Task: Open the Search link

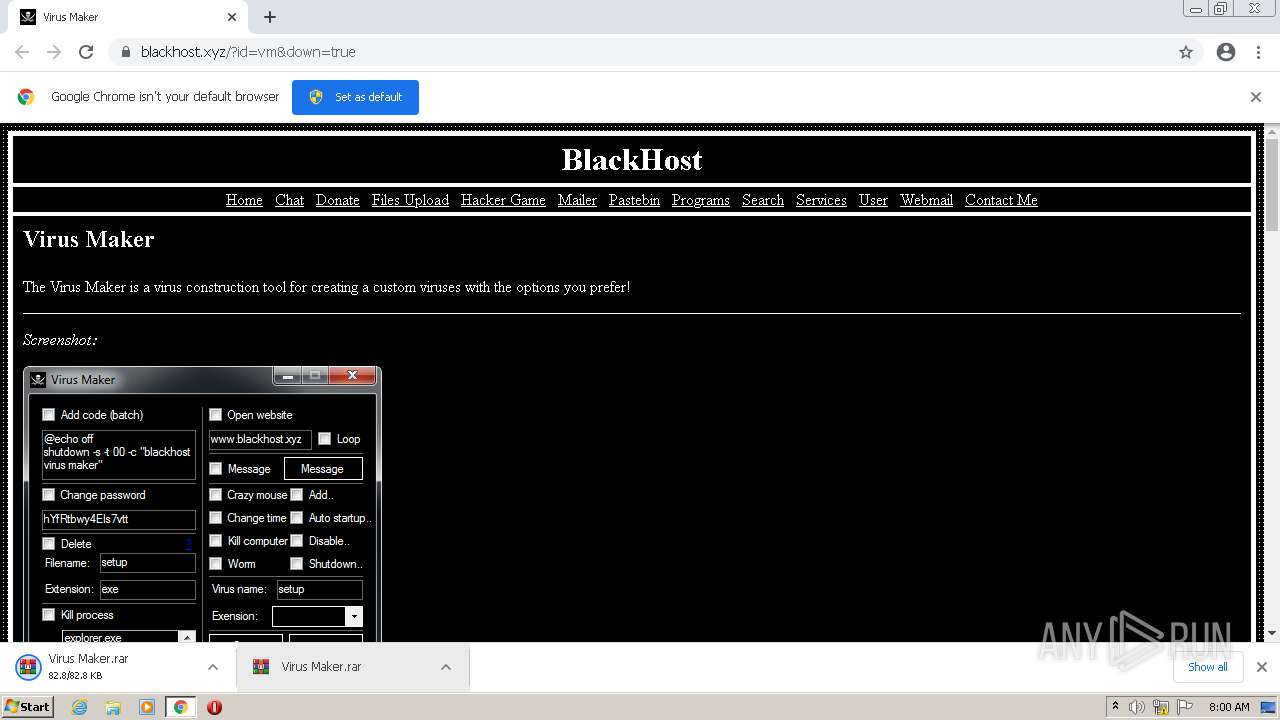Action: (763, 200)
